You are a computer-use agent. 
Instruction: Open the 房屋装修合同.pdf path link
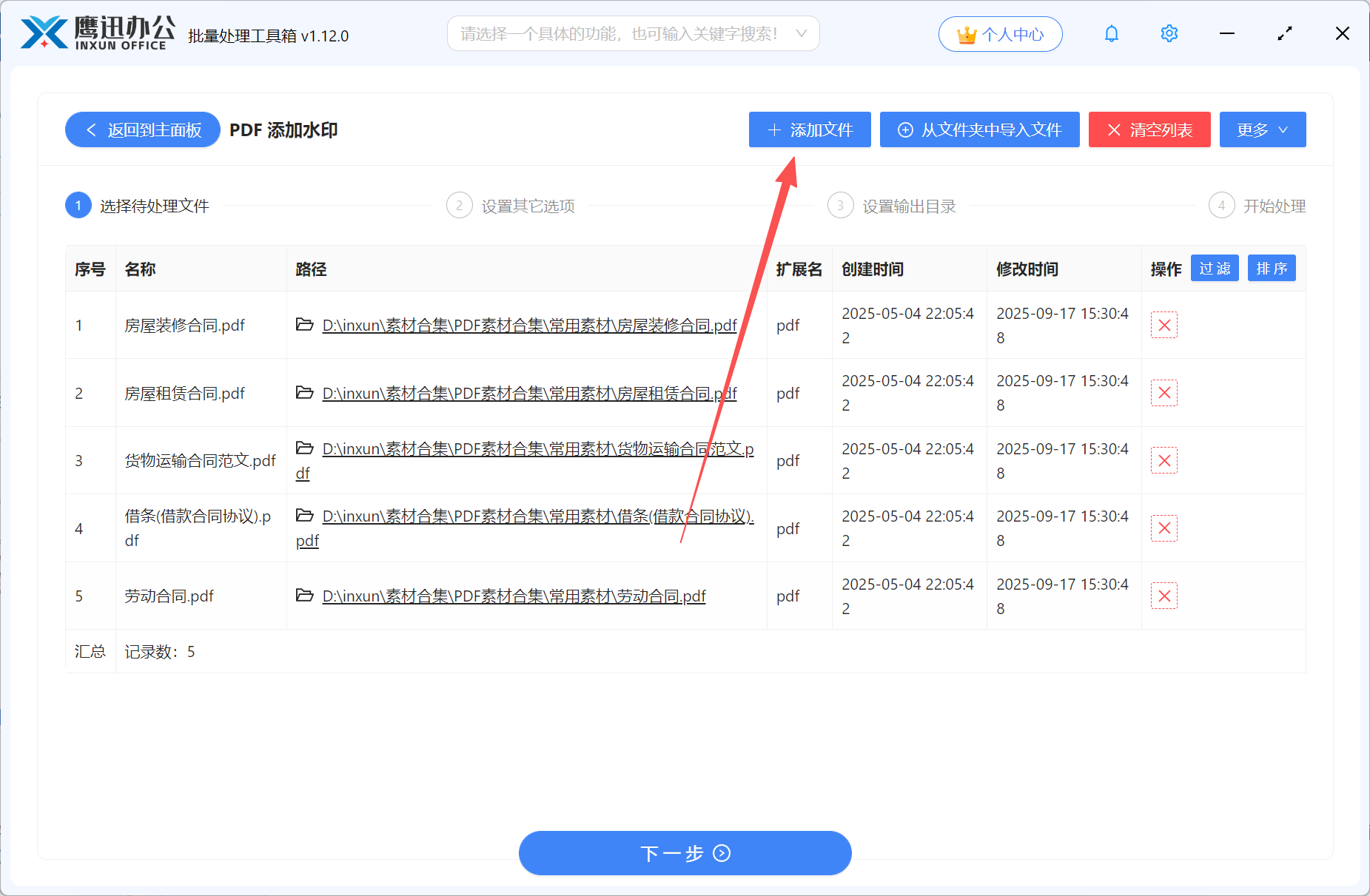click(x=528, y=325)
